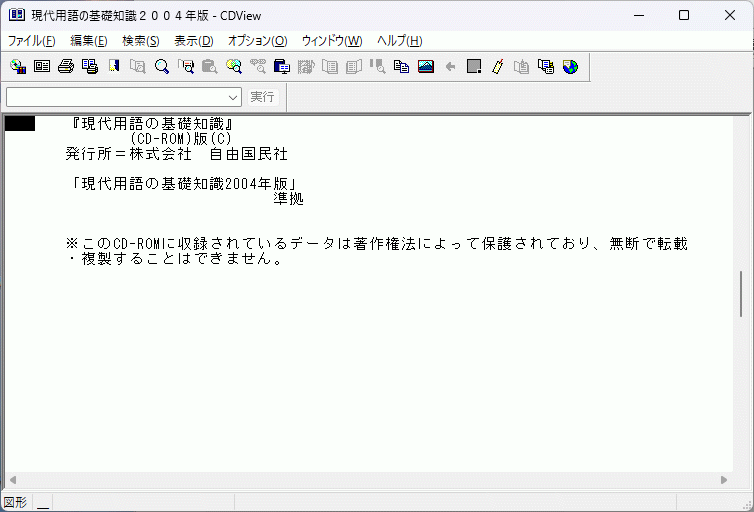This screenshot has height=512, width=754.
Task: Click the single printer toolbar icon
Action: click(66, 66)
